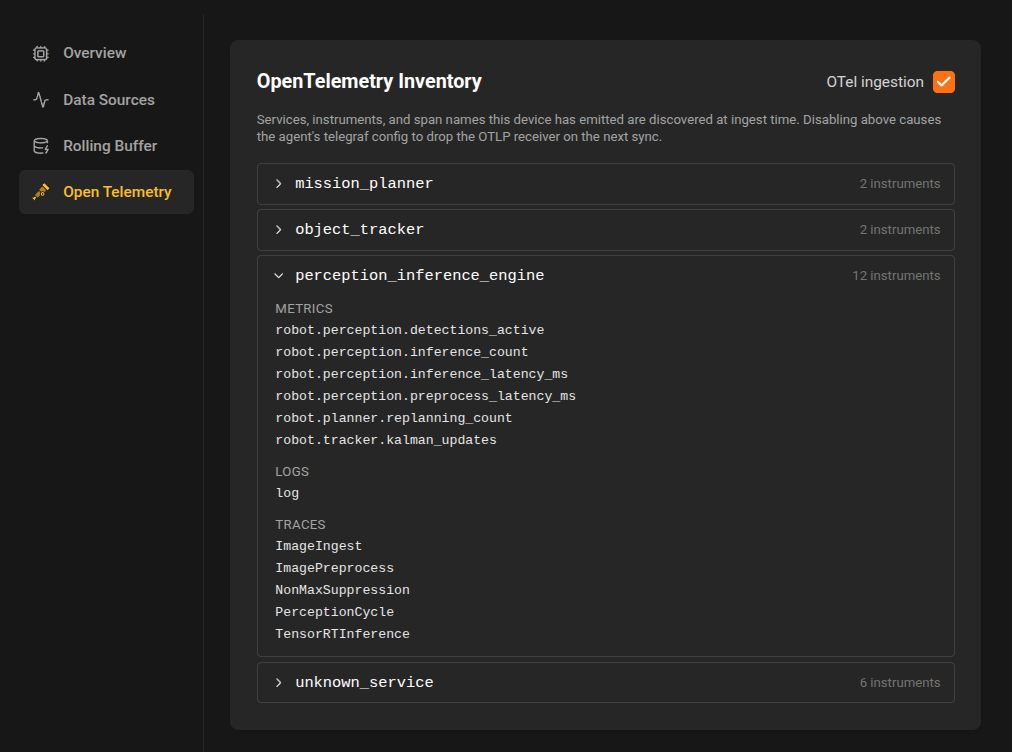
Task: Click the unknown_service service name
Action: coord(364,683)
